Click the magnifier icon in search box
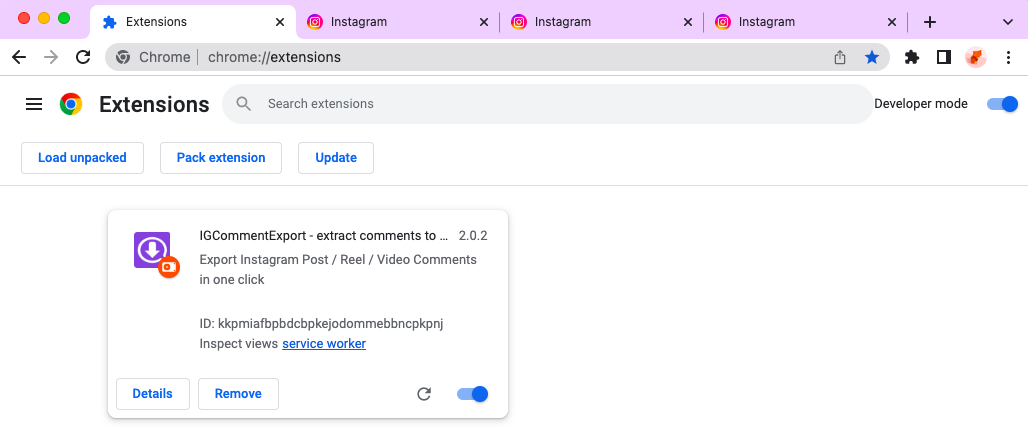The width and height of the screenshot is (1028, 446). click(x=244, y=104)
